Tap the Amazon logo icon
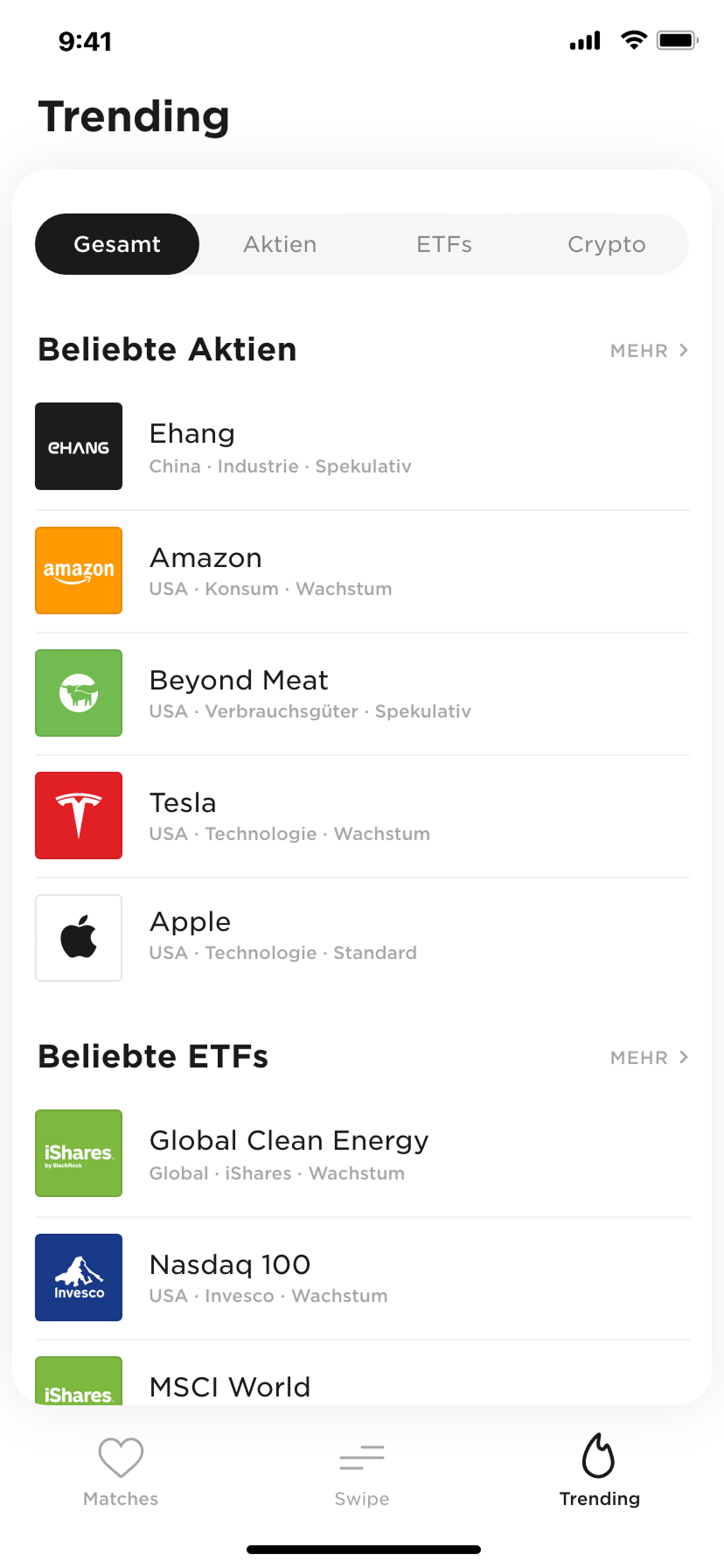Image resolution: width=724 pixels, height=1568 pixels. 79,570
